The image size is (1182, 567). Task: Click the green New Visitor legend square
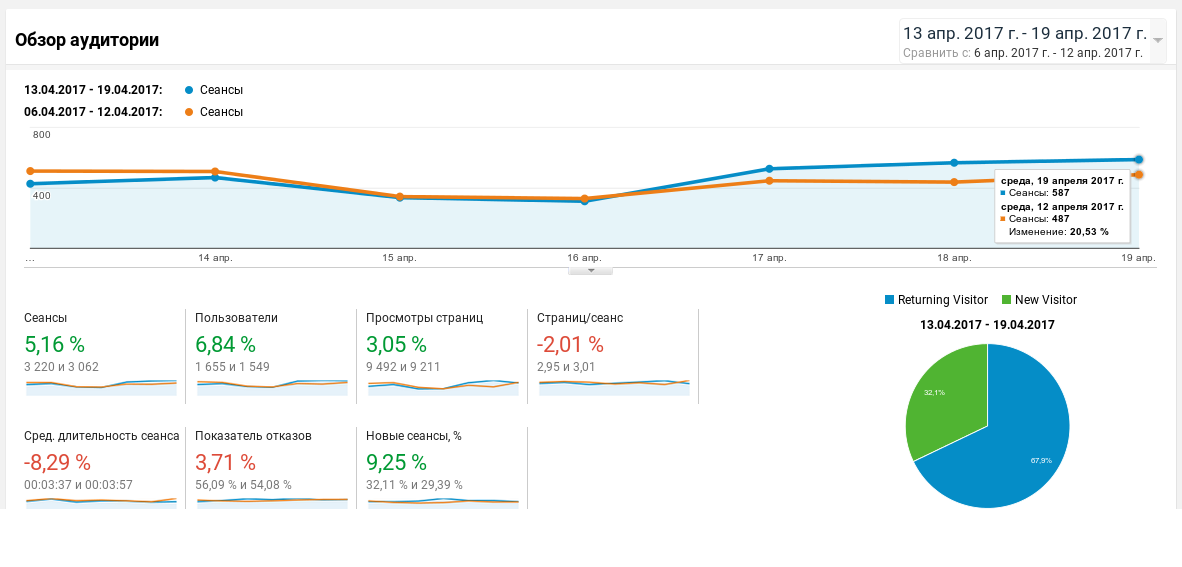click(x=1006, y=300)
